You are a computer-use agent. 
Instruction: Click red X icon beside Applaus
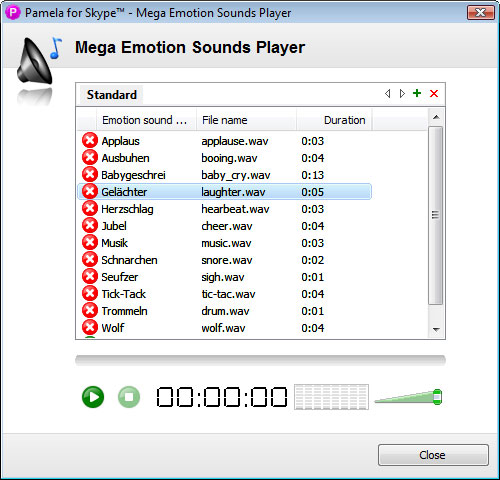90,140
